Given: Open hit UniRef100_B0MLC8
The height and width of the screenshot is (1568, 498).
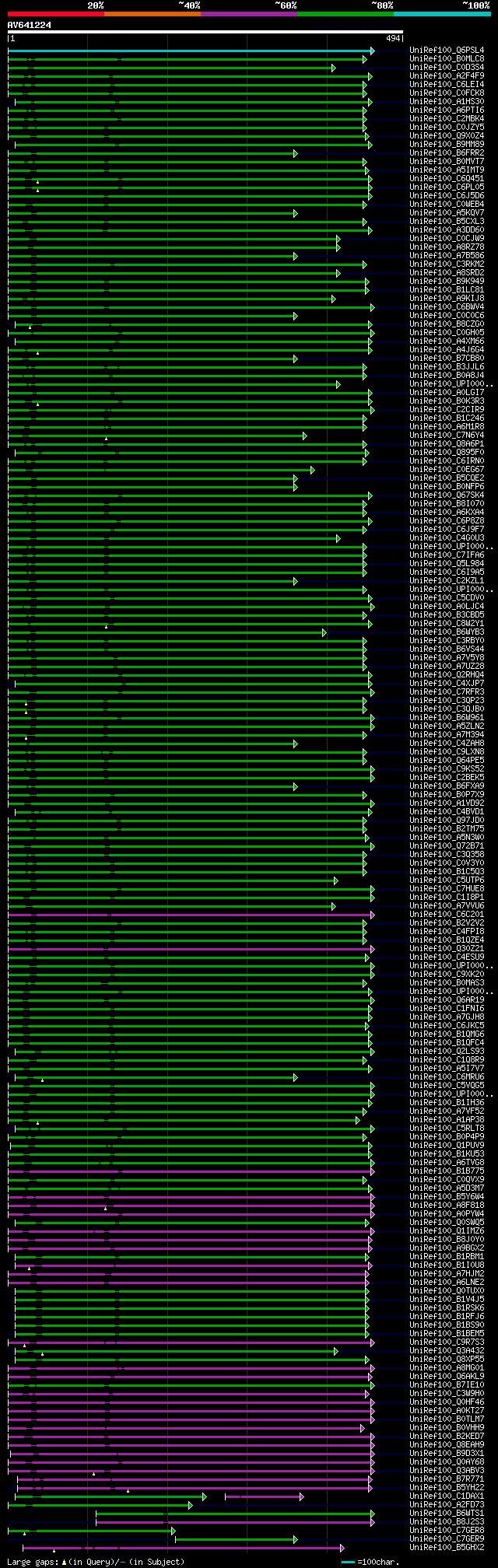Looking at the screenshot, I should coord(447,58).
